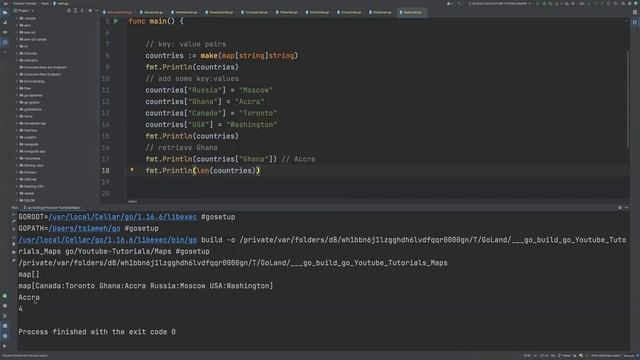
Task: Click the "Toronto" string on line 13
Action: (258, 113)
